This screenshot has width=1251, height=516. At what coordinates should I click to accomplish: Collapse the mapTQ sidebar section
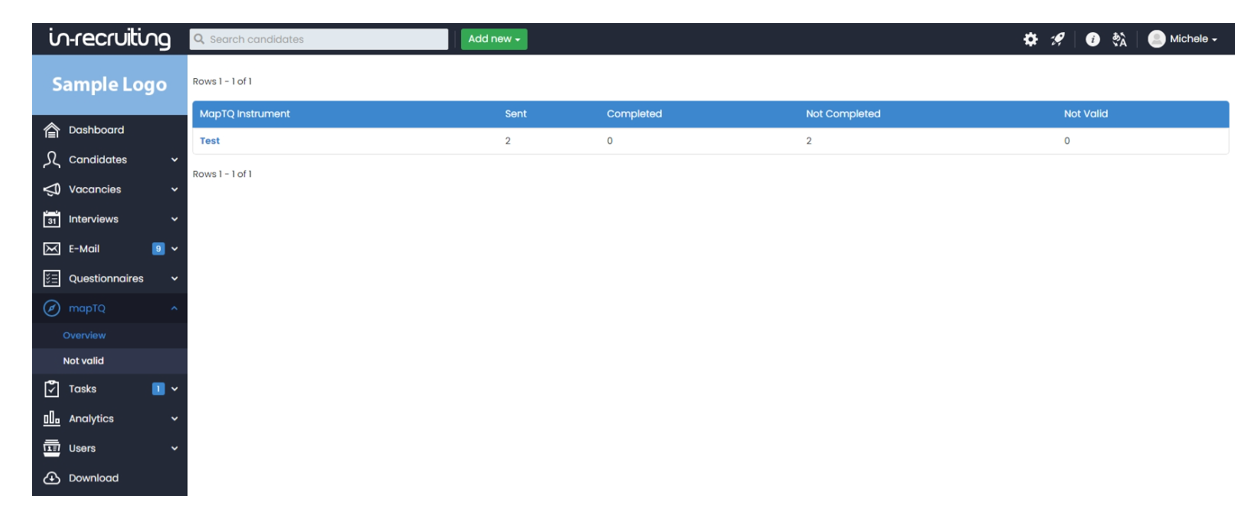pyautogui.click(x=174, y=308)
